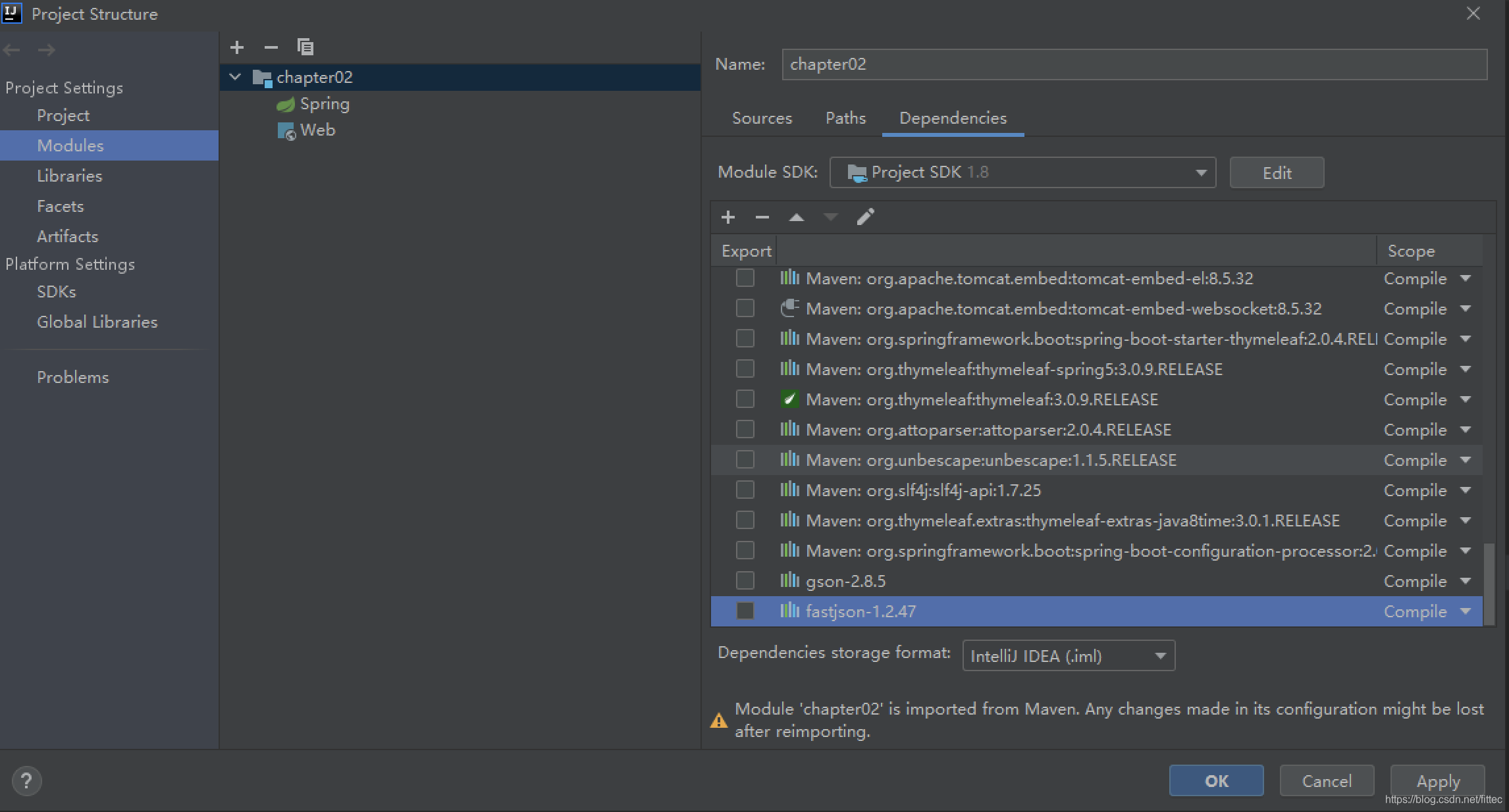Click the tomcat-embed-websocket library icon

789,308
